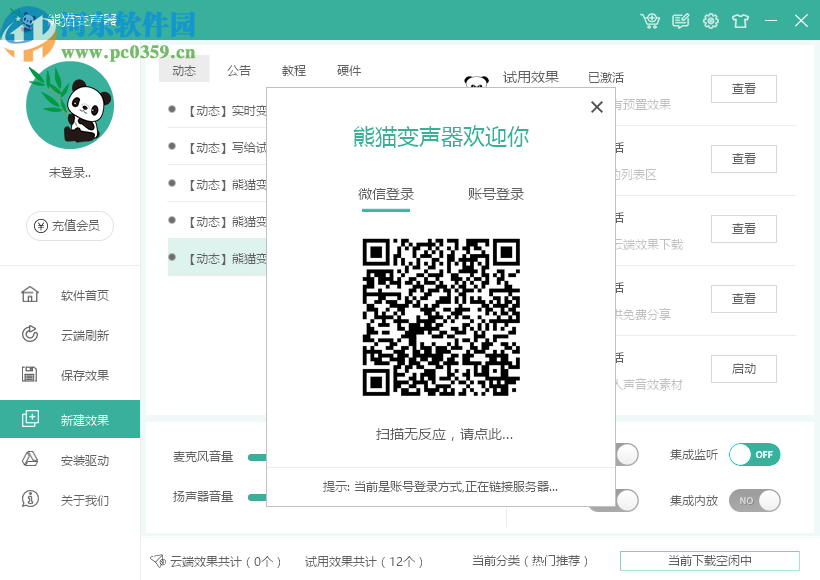Image resolution: width=820 pixels, height=580 pixels.
Task: Click the 未登录 status text under avatar
Action: tap(70, 173)
